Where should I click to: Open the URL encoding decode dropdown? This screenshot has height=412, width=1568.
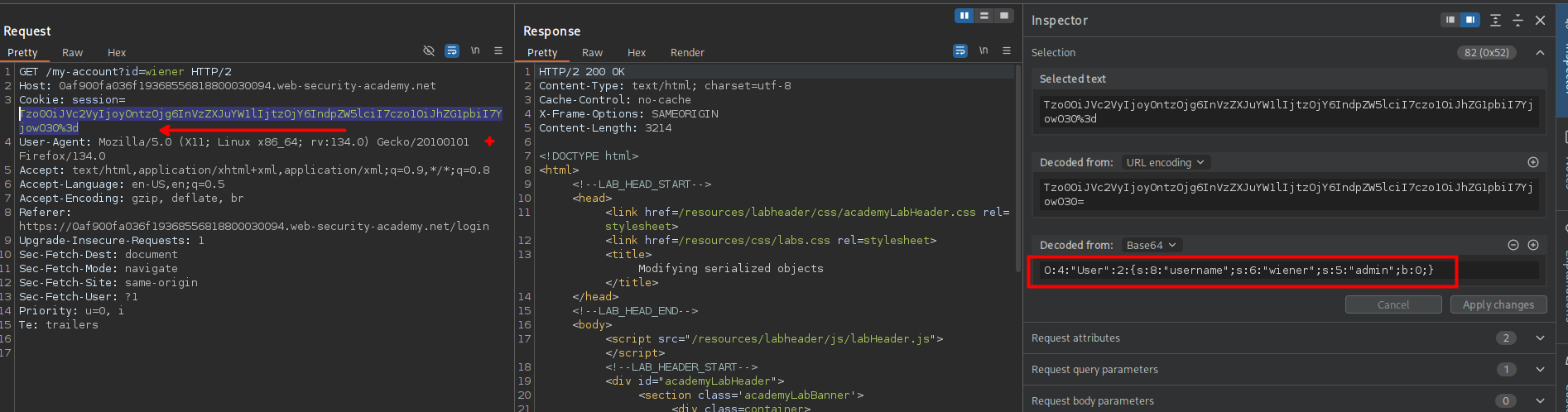1165,163
